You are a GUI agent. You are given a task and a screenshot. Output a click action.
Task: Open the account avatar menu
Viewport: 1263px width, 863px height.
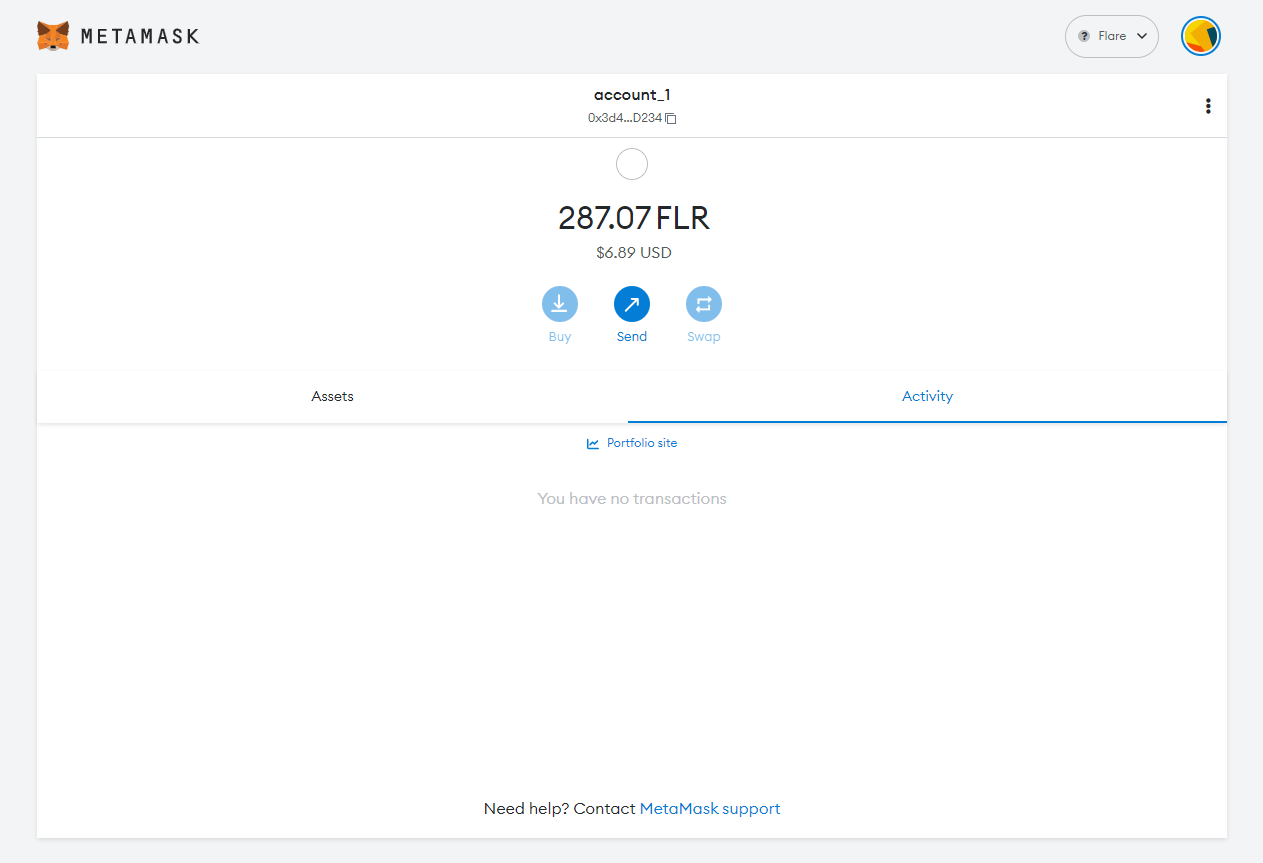click(x=1200, y=36)
